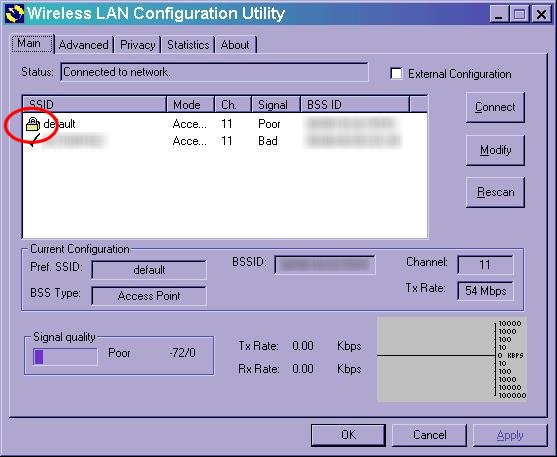Open the Advanced tab
Image resolution: width=557 pixels, height=457 pixels.
(83, 45)
